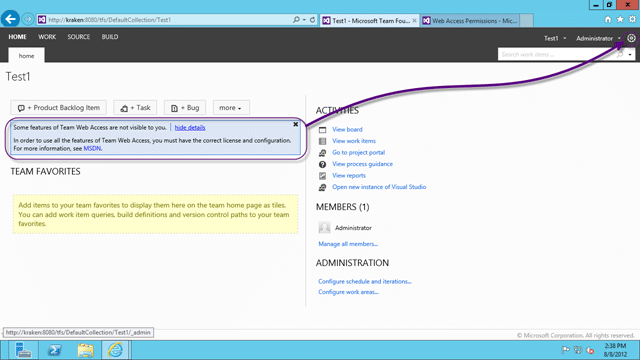Click Manage all members link
Viewport: 640px width, 360px height.
(348, 244)
